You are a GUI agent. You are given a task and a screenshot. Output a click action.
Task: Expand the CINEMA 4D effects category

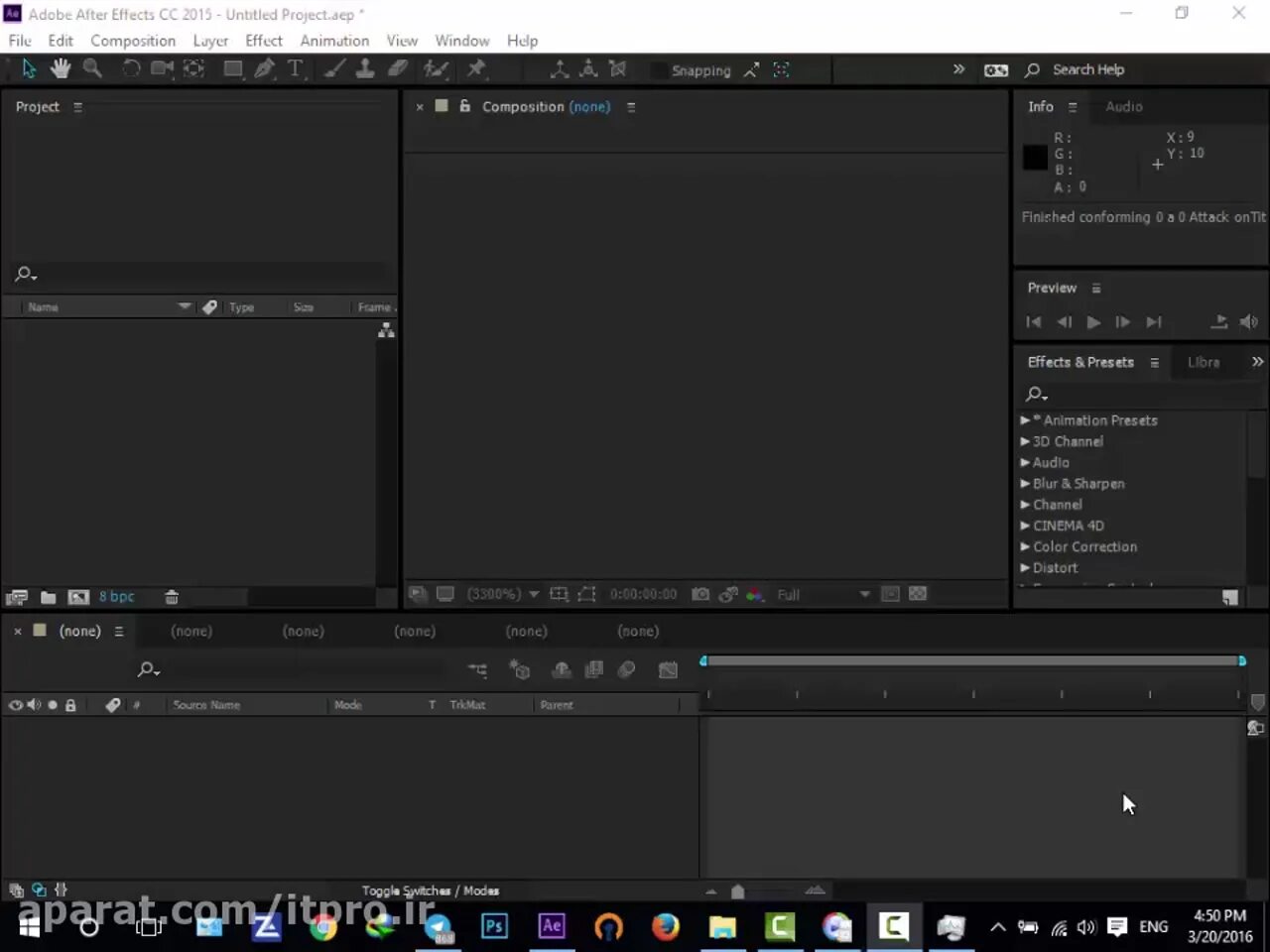coord(1025,526)
